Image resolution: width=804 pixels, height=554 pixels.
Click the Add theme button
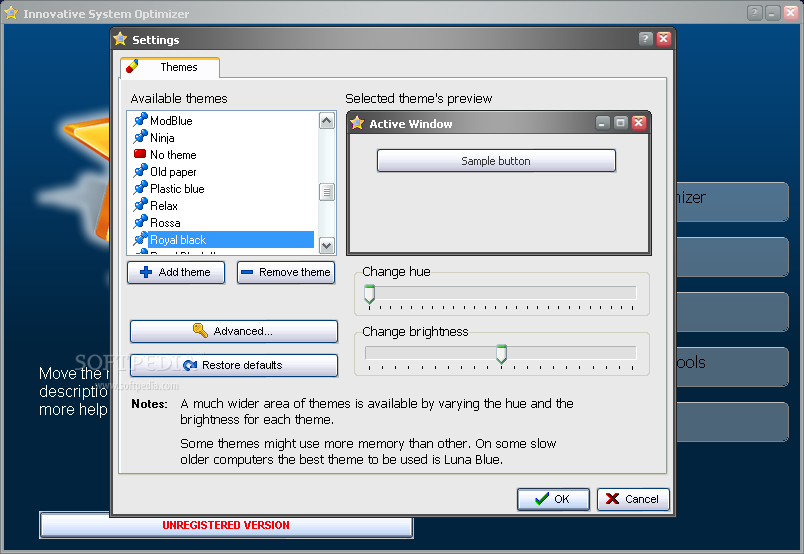click(x=176, y=272)
